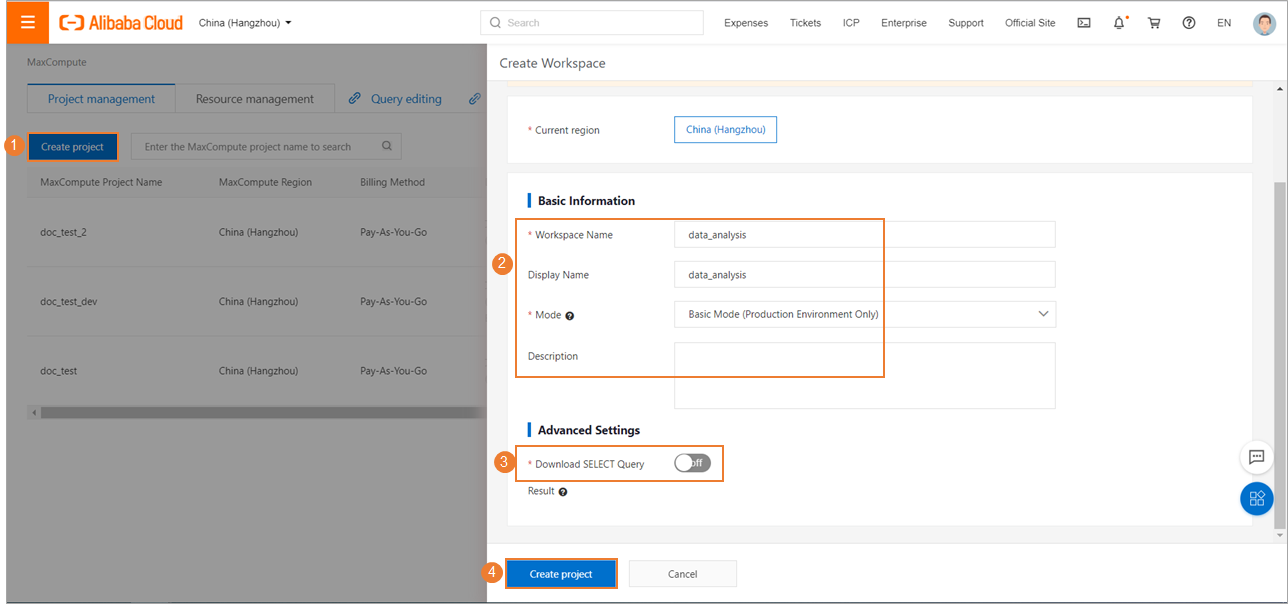Open Support menu
This screenshot has width=1288, height=604.
[966, 22]
